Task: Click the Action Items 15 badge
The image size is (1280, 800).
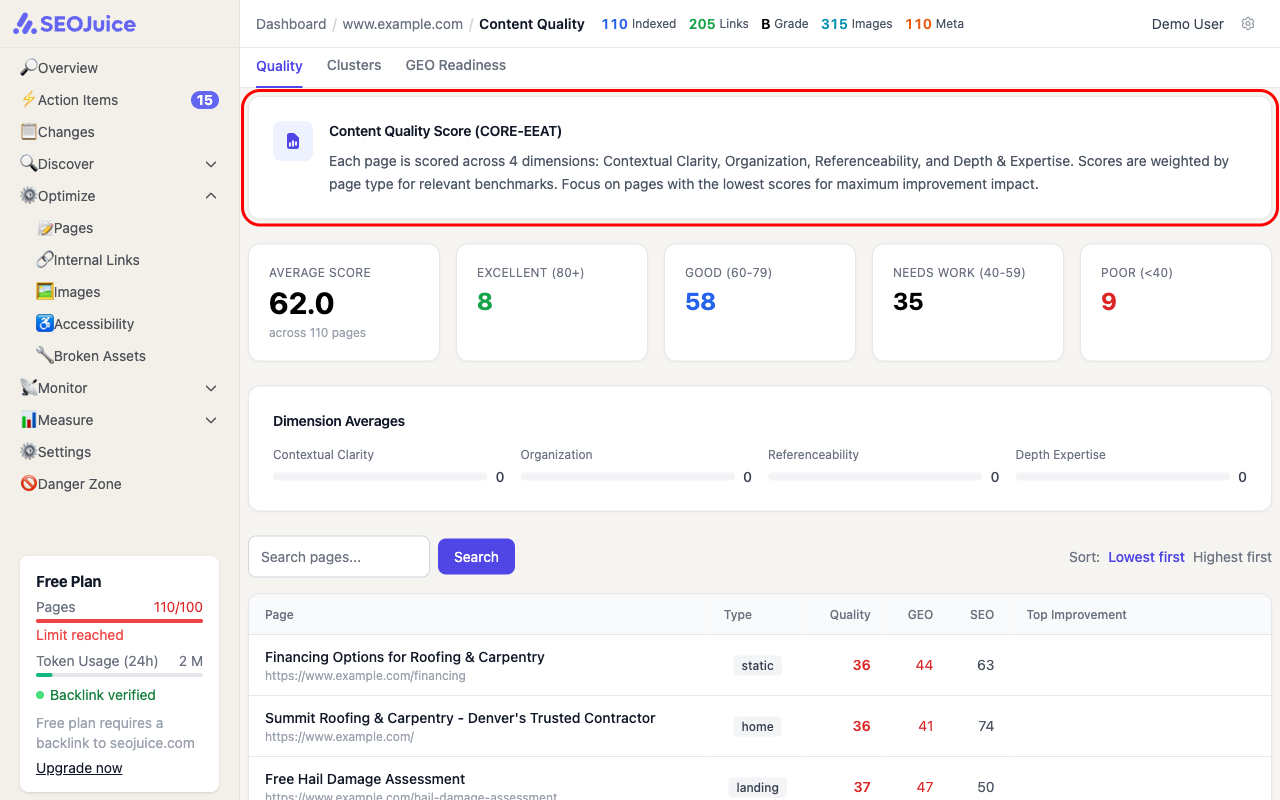Action: pyautogui.click(x=205, y=100)
